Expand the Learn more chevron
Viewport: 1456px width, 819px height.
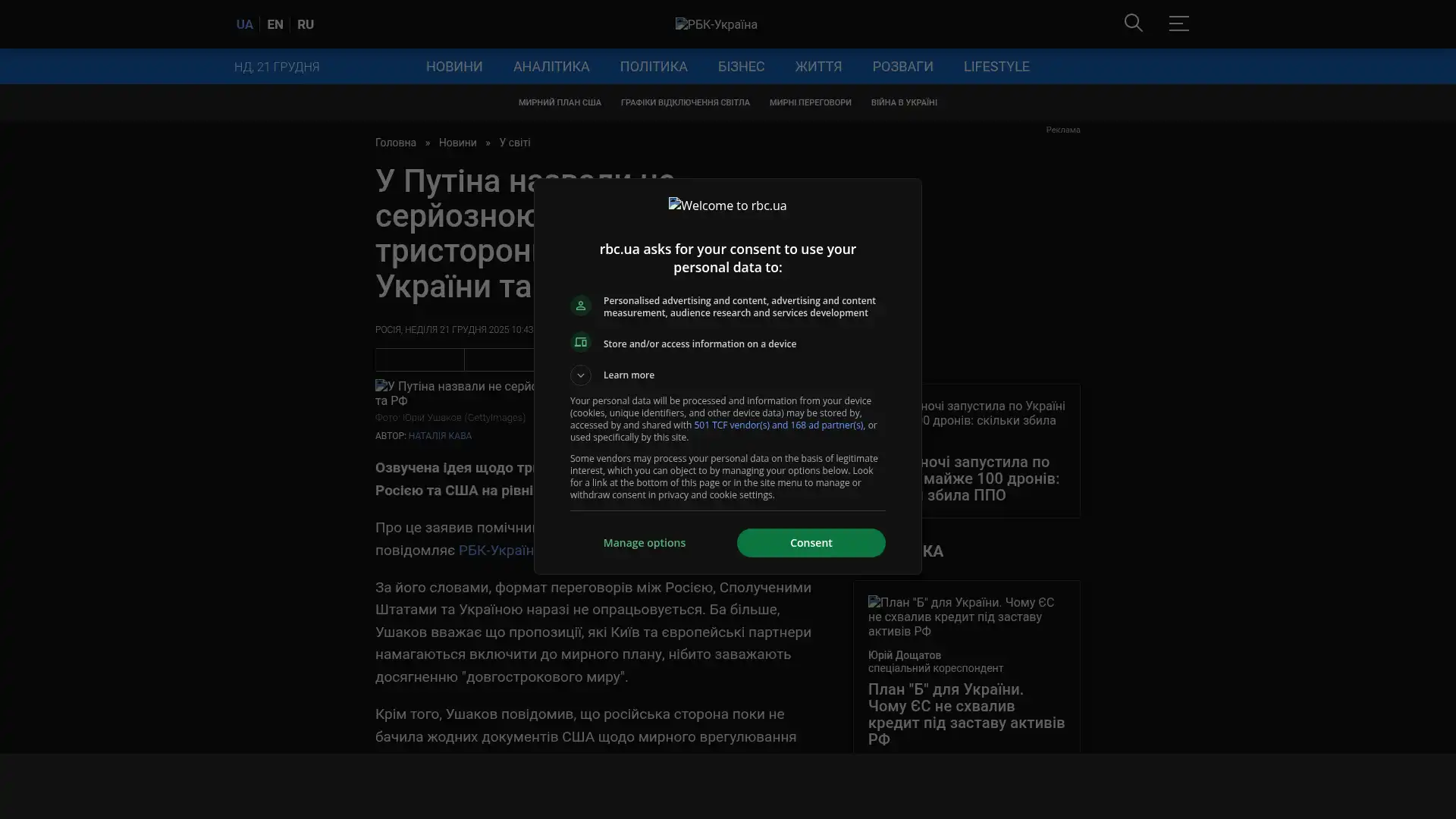580,375
